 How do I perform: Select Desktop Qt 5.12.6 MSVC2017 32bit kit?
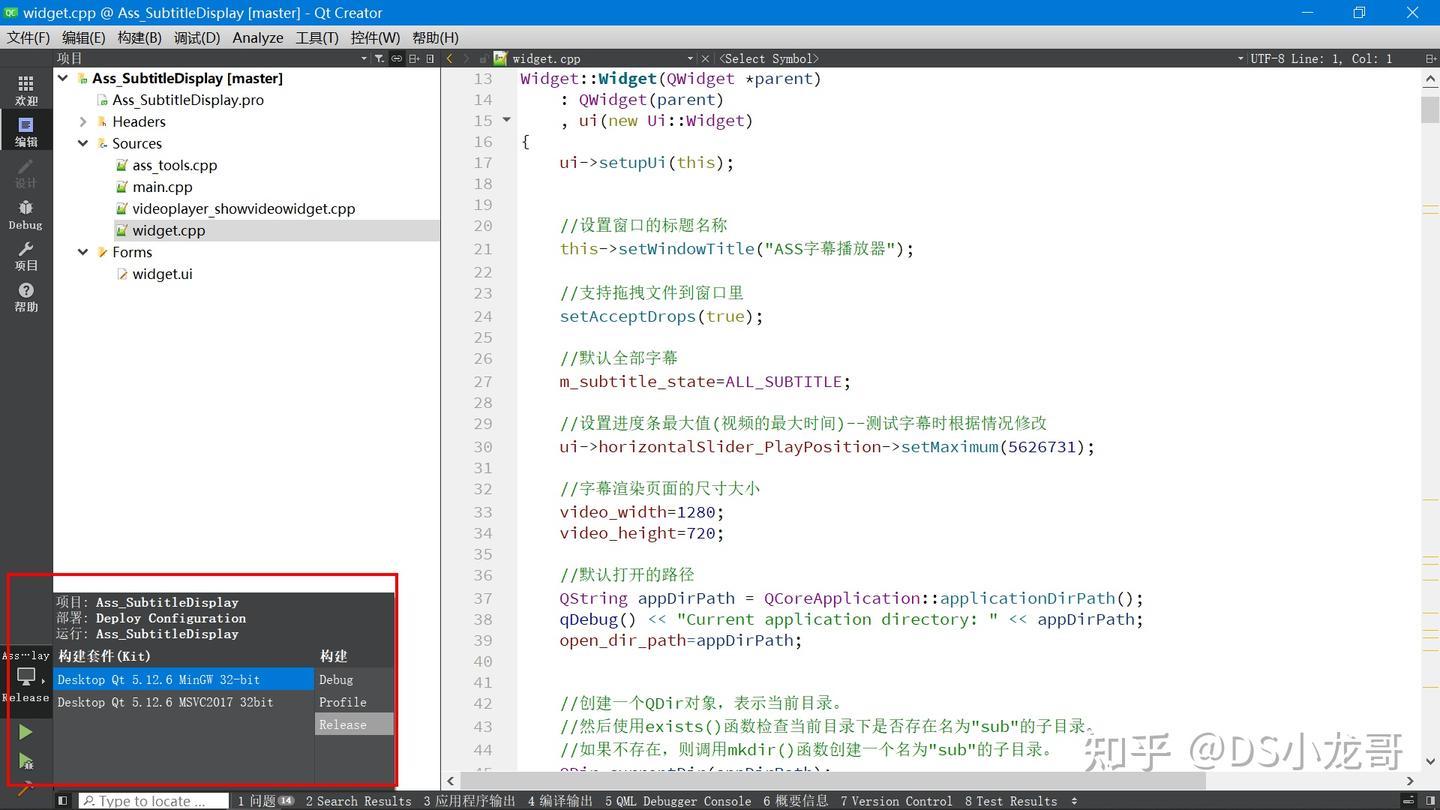(x=184, y=703)
